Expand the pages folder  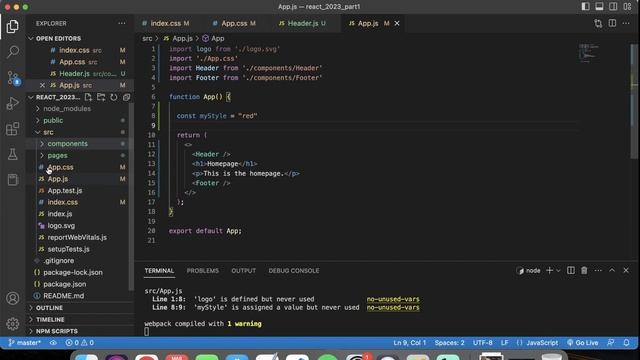point(42,156)
